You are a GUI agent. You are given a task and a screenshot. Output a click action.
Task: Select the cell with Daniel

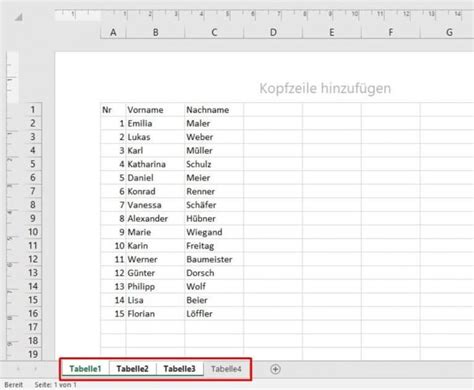coord(155,178)
